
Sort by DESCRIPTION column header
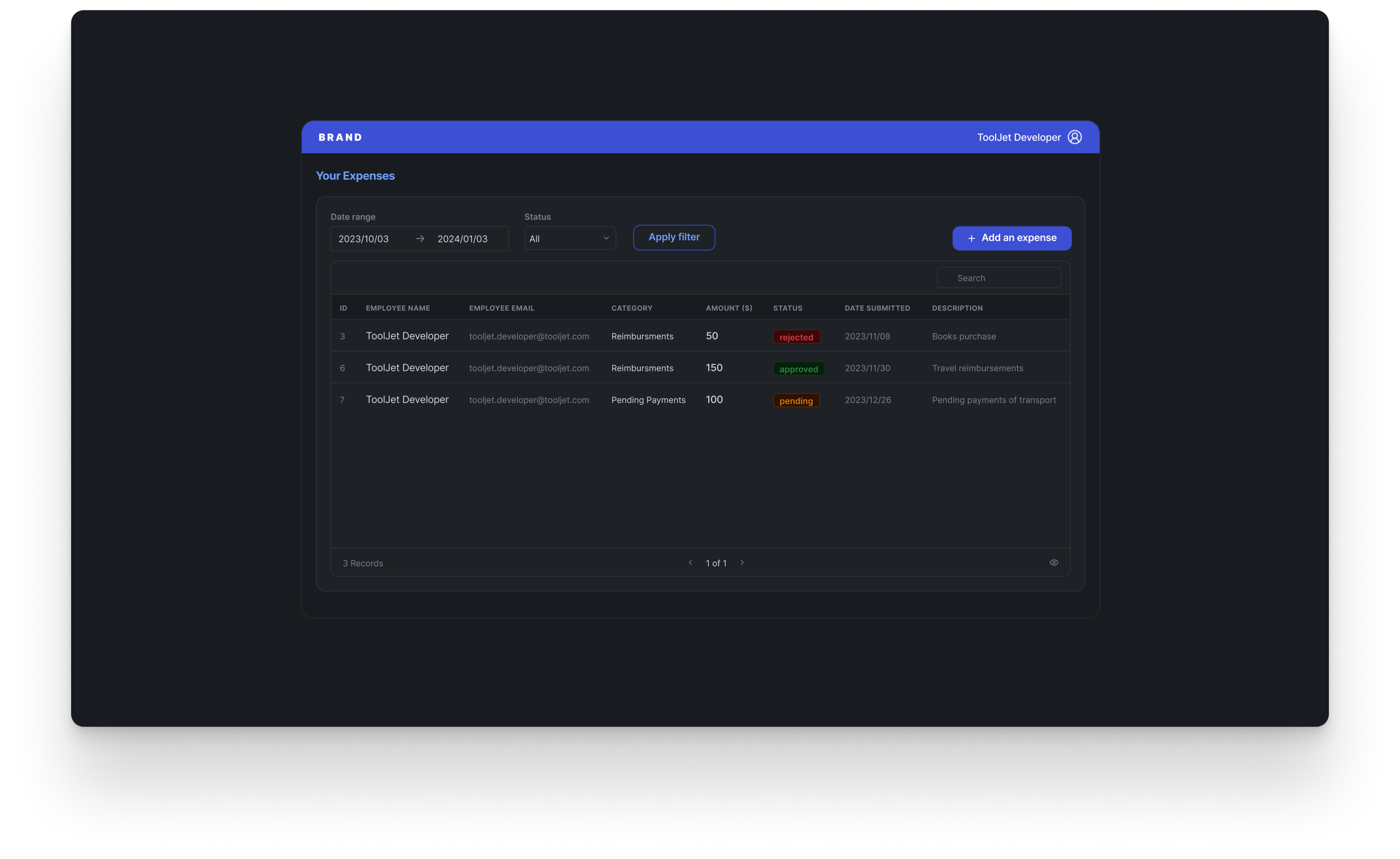coord(957,308)
